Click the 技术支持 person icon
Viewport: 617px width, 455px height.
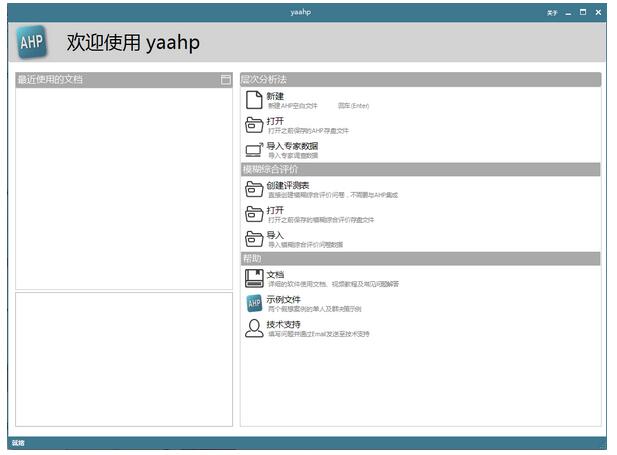[254, 328]
